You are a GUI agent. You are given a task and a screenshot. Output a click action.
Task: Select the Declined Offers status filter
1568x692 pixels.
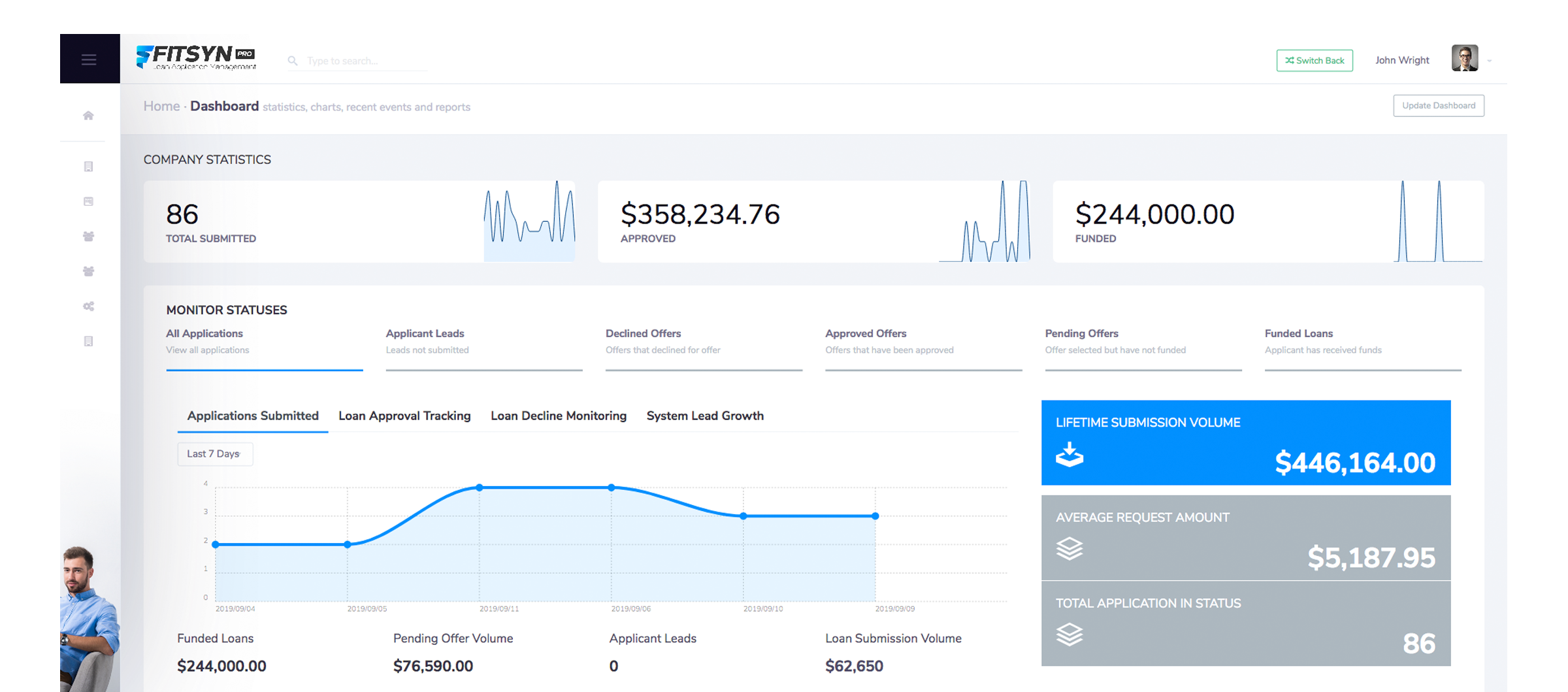coord(643,333)
